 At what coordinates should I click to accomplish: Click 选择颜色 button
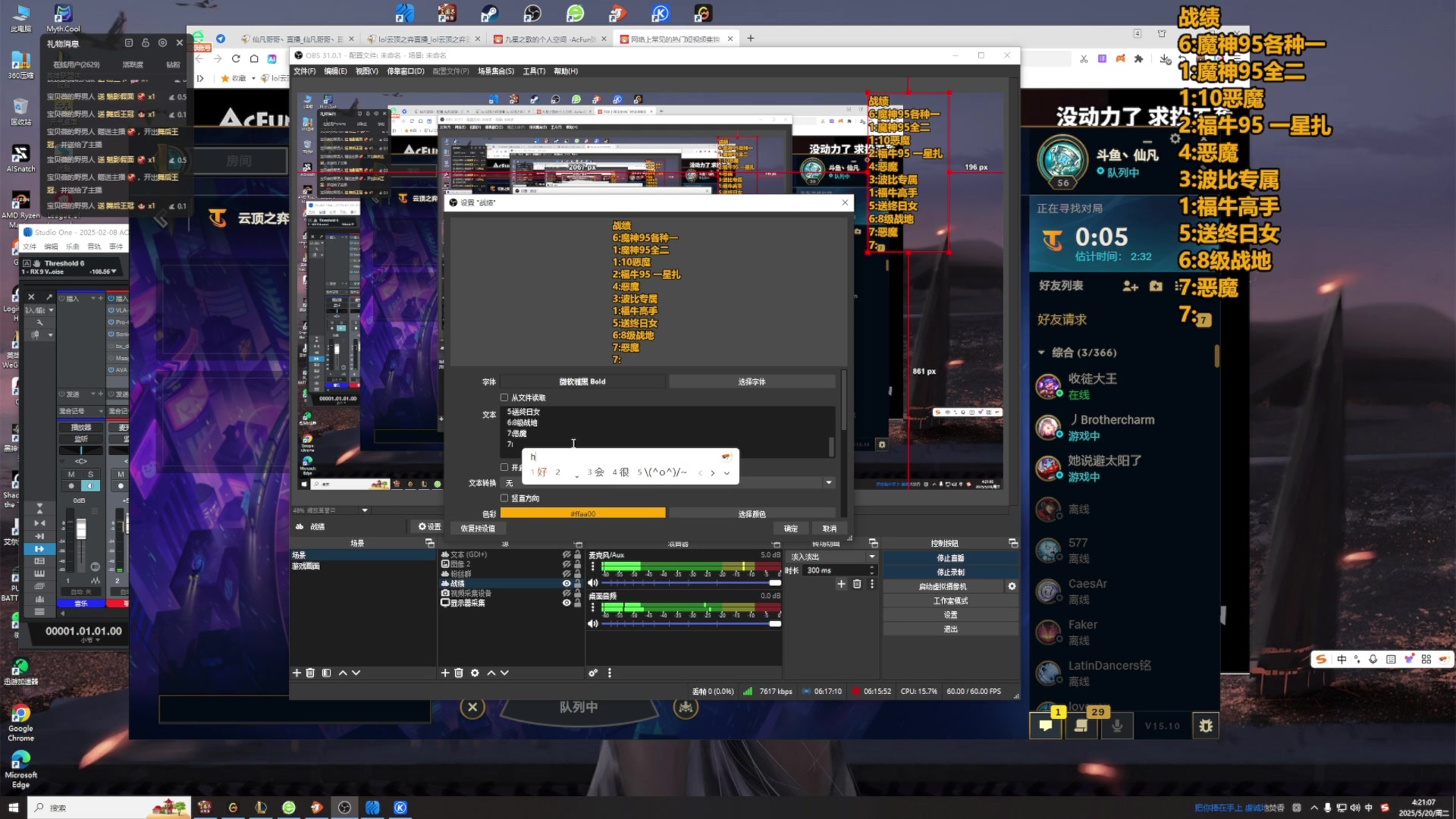(x=752, y=513)
